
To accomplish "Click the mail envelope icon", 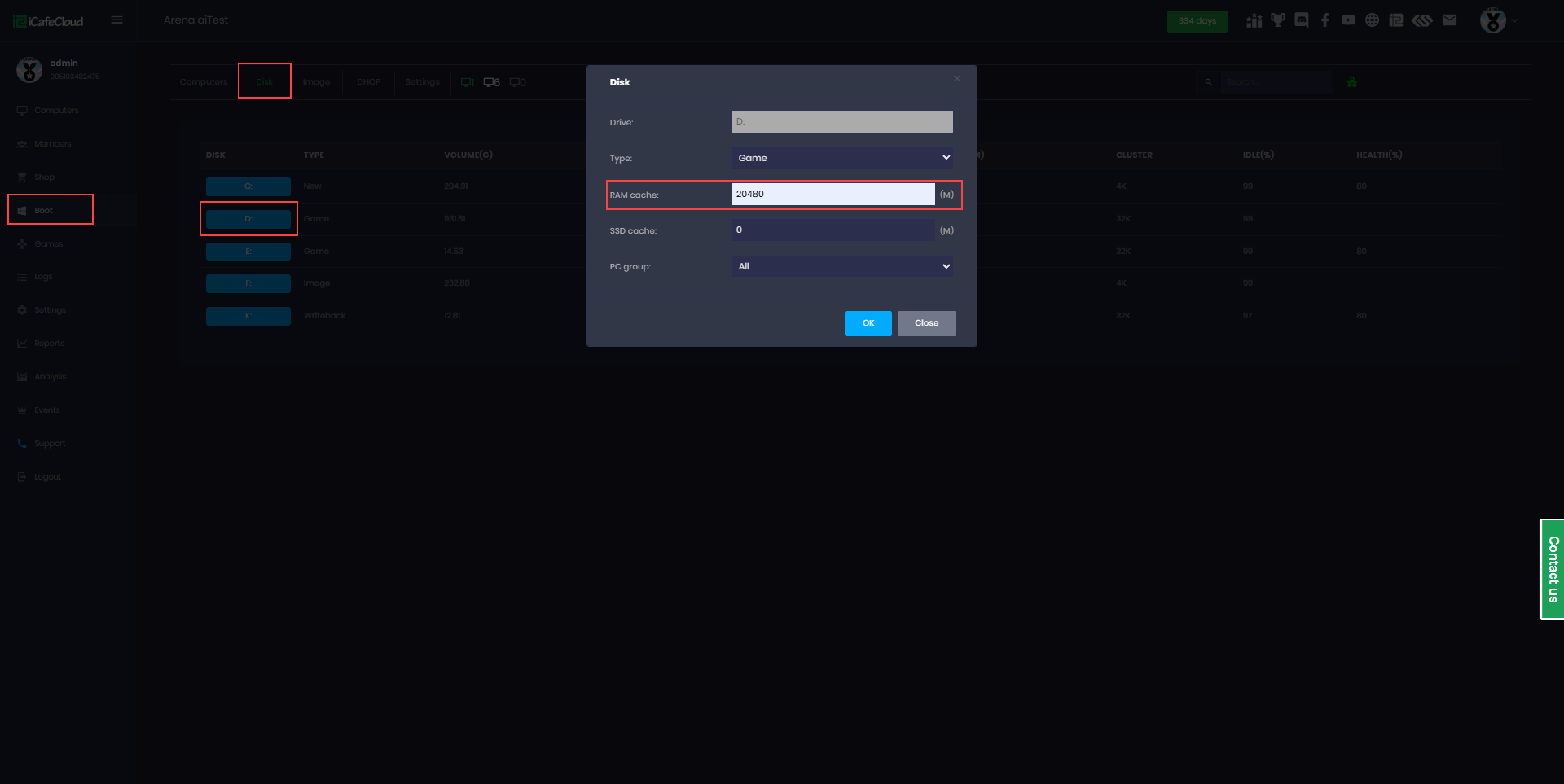I will tap(1449, 20).
